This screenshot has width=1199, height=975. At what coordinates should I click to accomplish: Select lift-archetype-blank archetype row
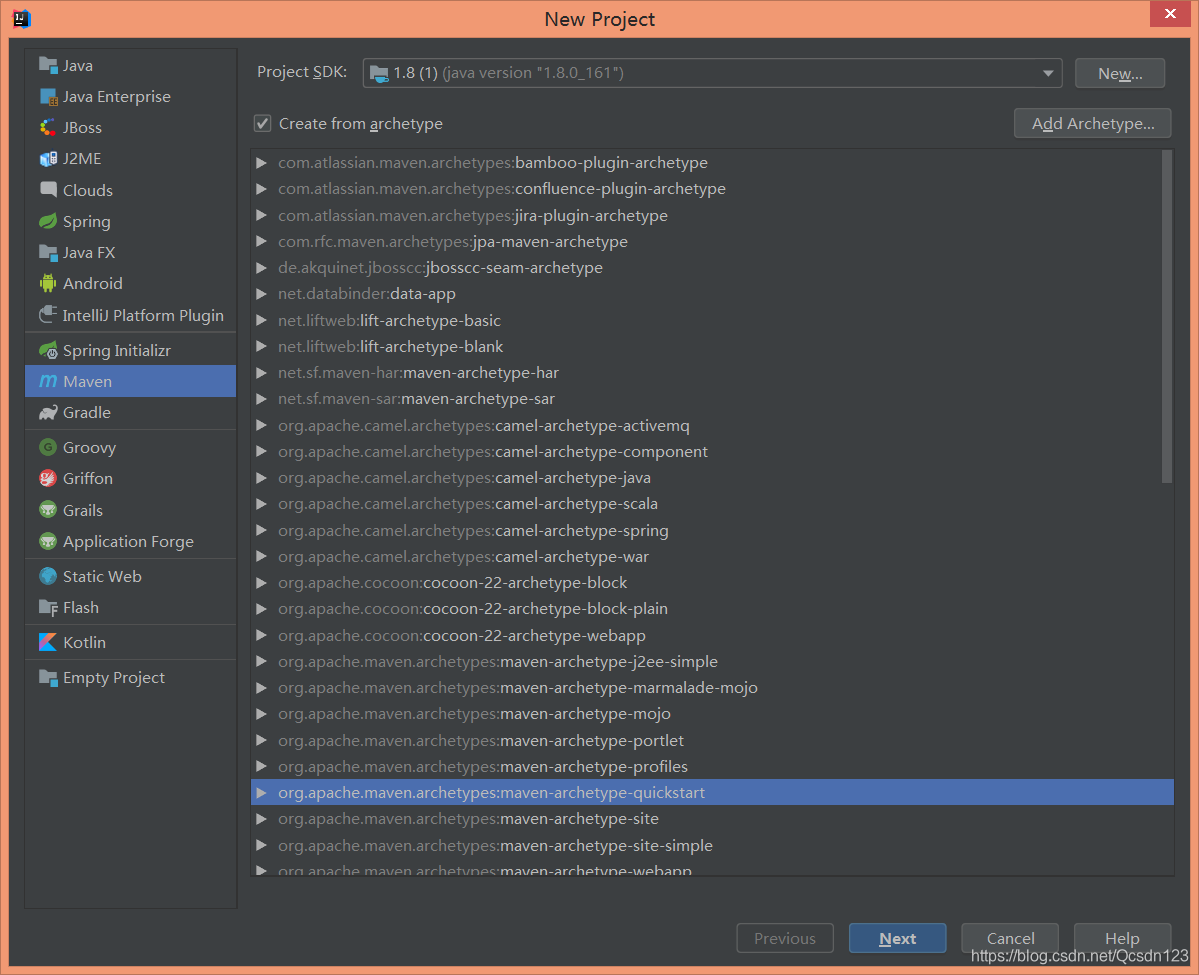pyautogui.click(x=712, y=346)
